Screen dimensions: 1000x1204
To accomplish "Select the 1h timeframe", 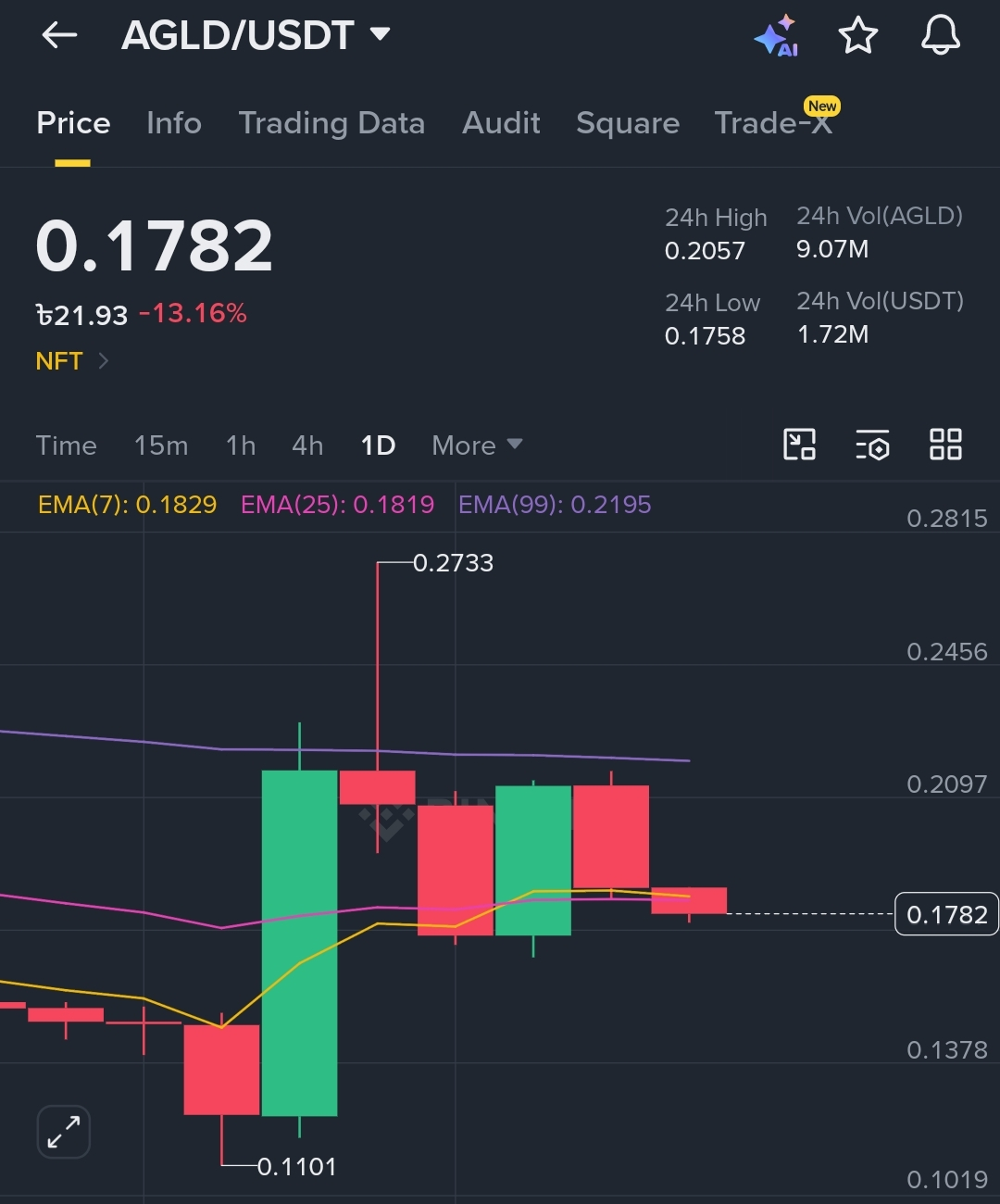I will point(241,445).
